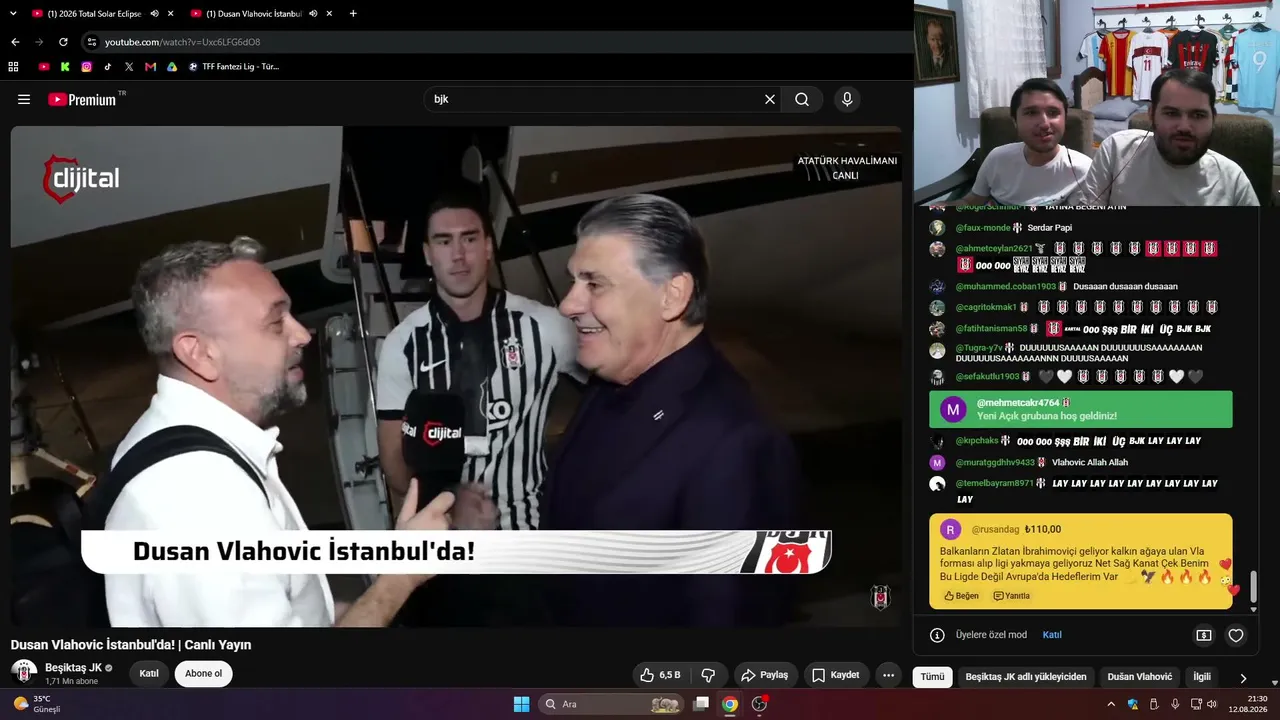
Task: Open the TikTok bookmark icon
Action: click(108, 67)
